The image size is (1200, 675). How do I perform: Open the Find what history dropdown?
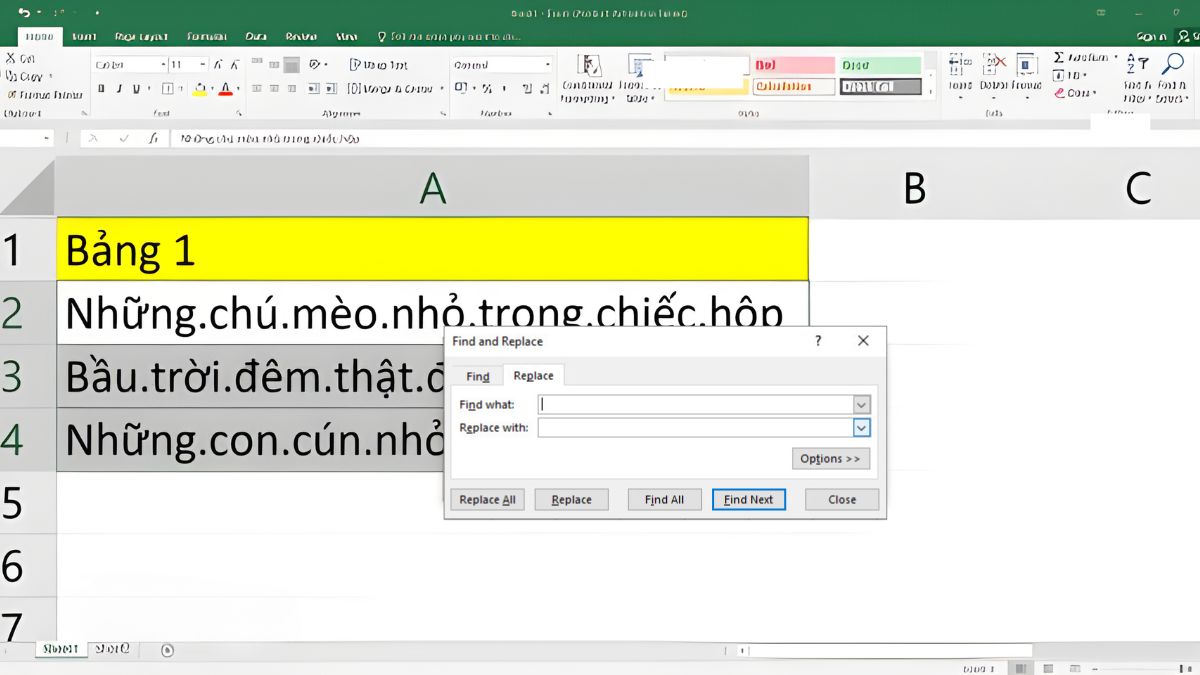(x=861, y=404)
